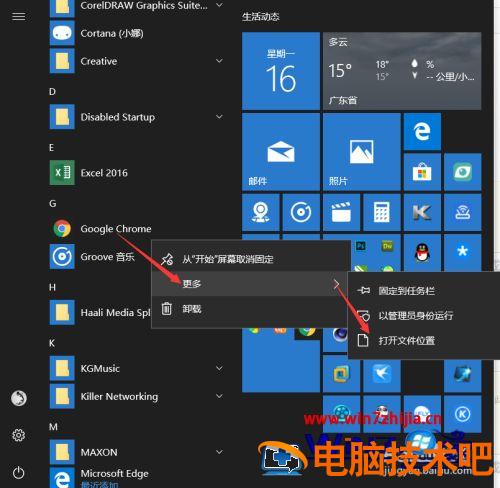Click the letter E section header
This screenshot has height=488, width=500.
(x=52, y=148)
